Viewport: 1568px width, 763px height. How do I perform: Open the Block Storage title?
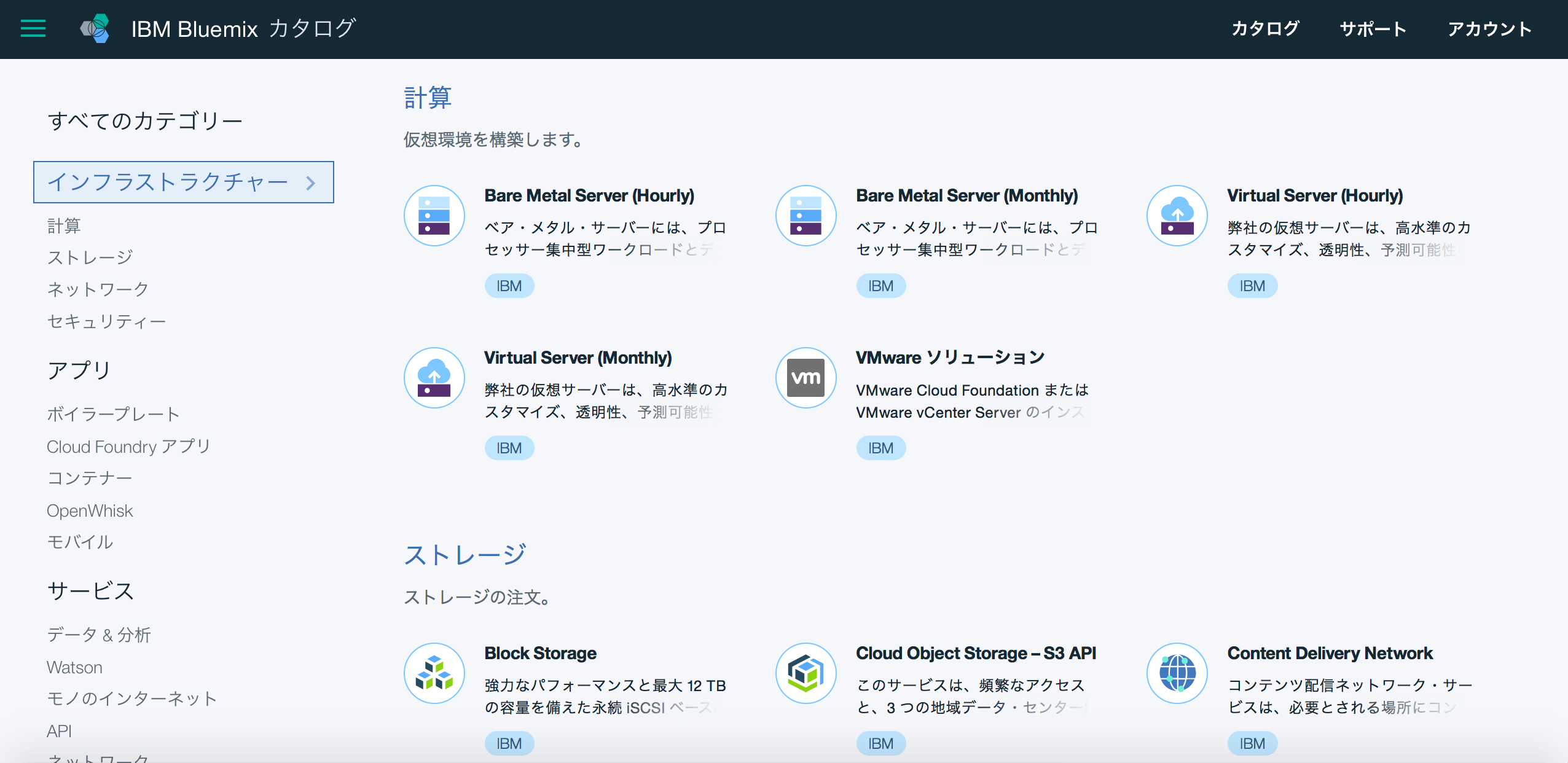coord(540,653)
